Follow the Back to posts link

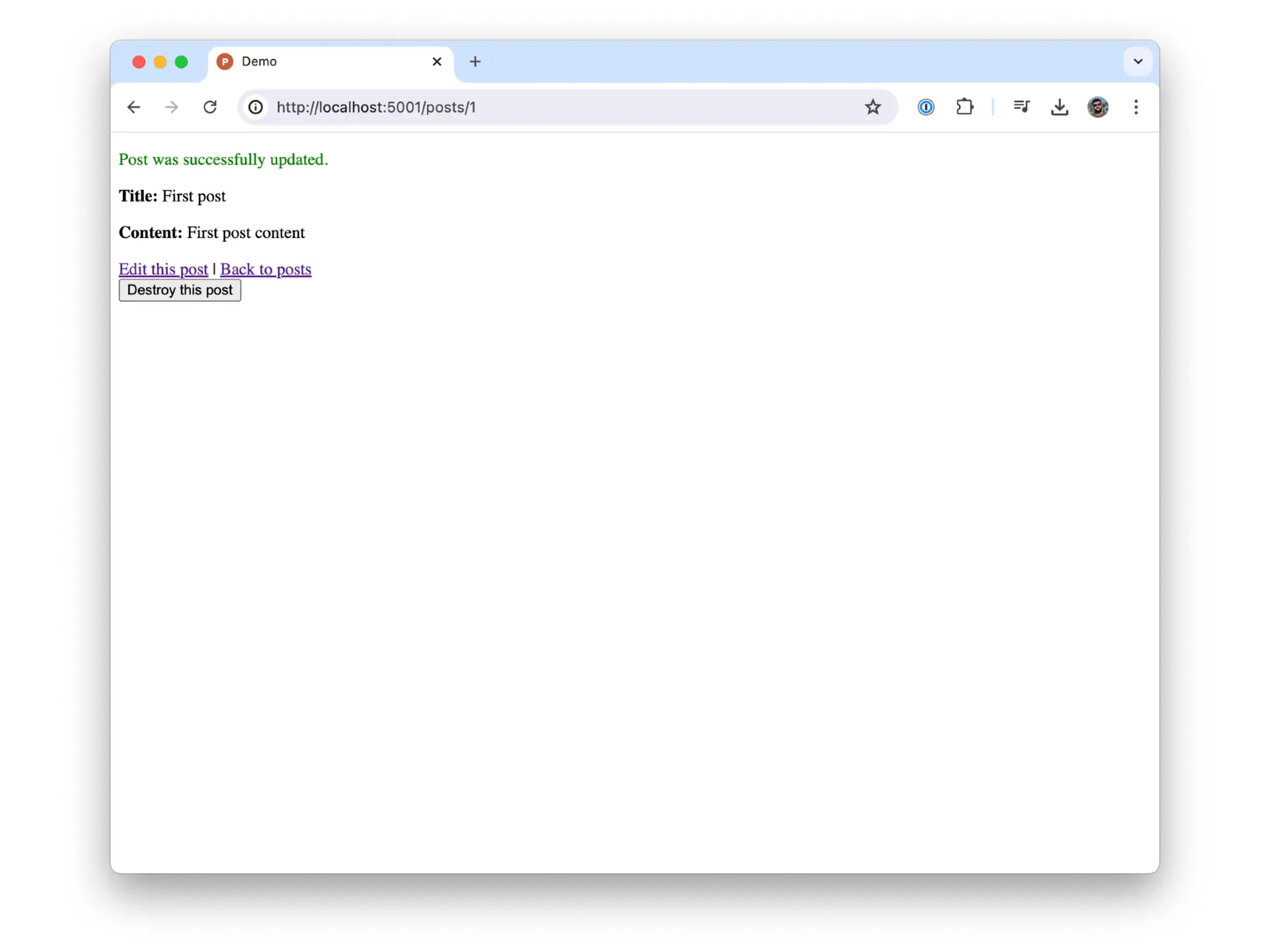pyautogui.click(x=265, y=269)
